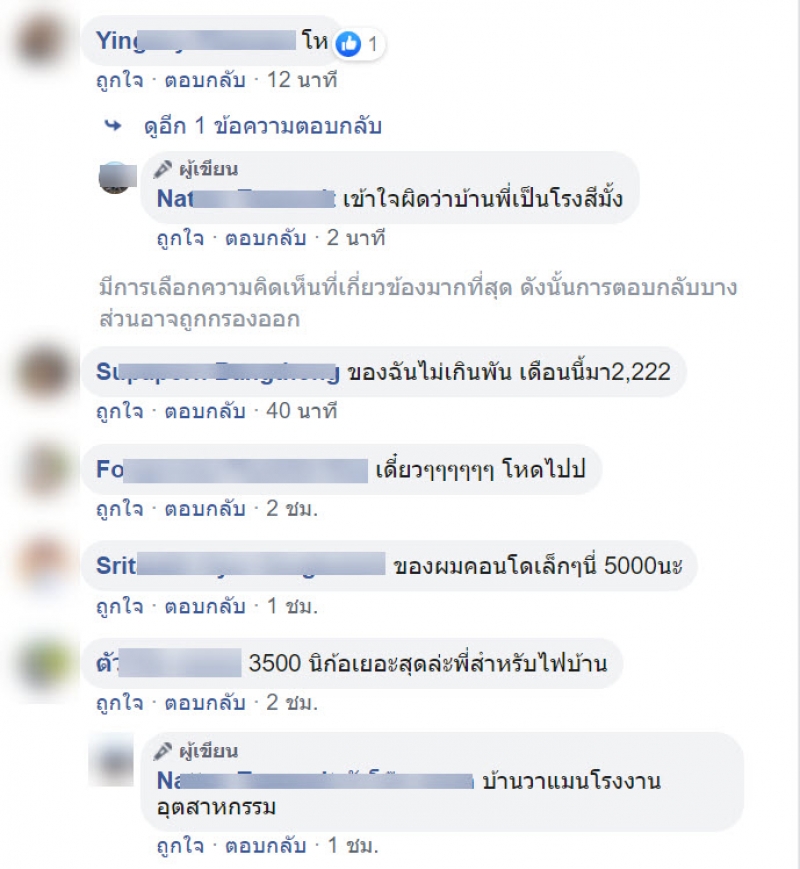Open avatar of the 3500 commenter
This screenshot has height=869, width=800.
click(45, 663)
